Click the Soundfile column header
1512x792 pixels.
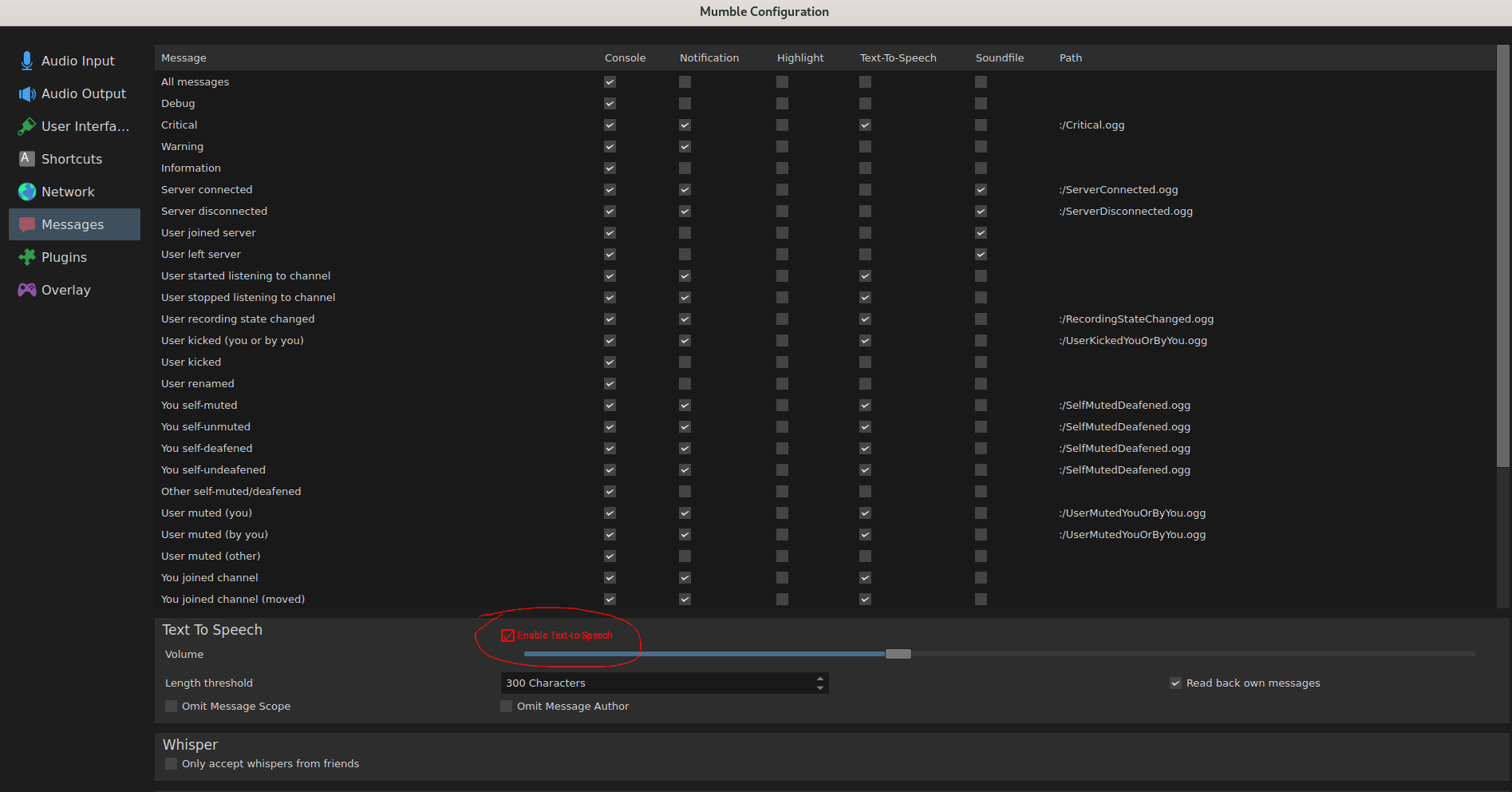point(999,57)
